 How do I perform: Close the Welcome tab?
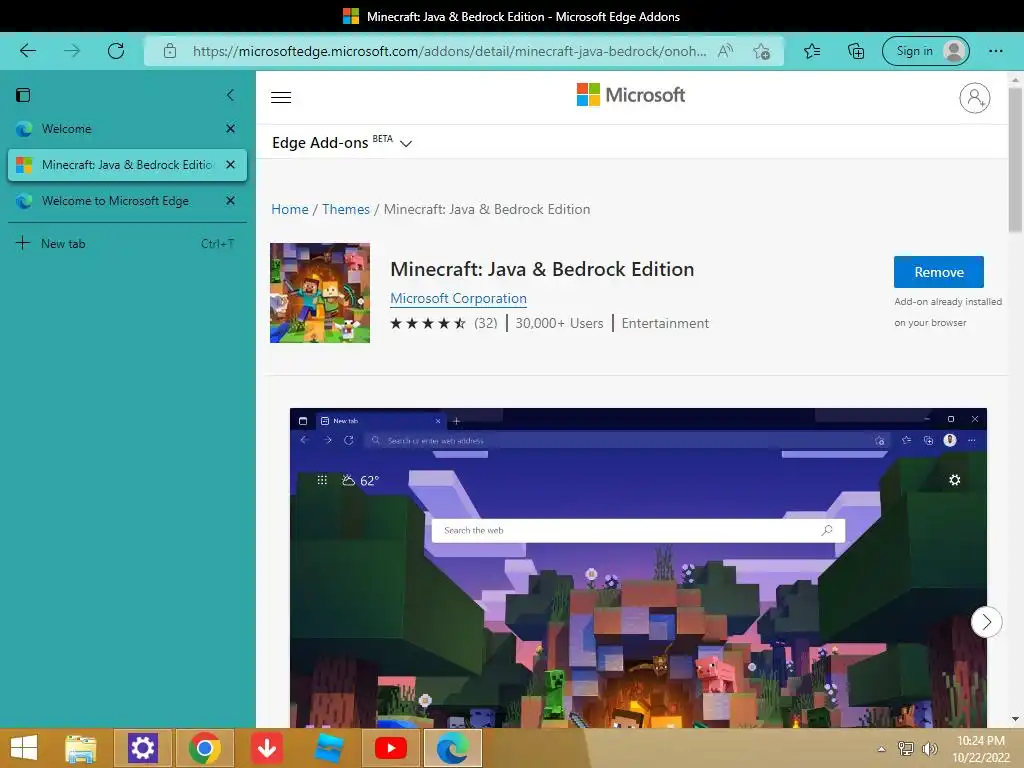(231, 129)
